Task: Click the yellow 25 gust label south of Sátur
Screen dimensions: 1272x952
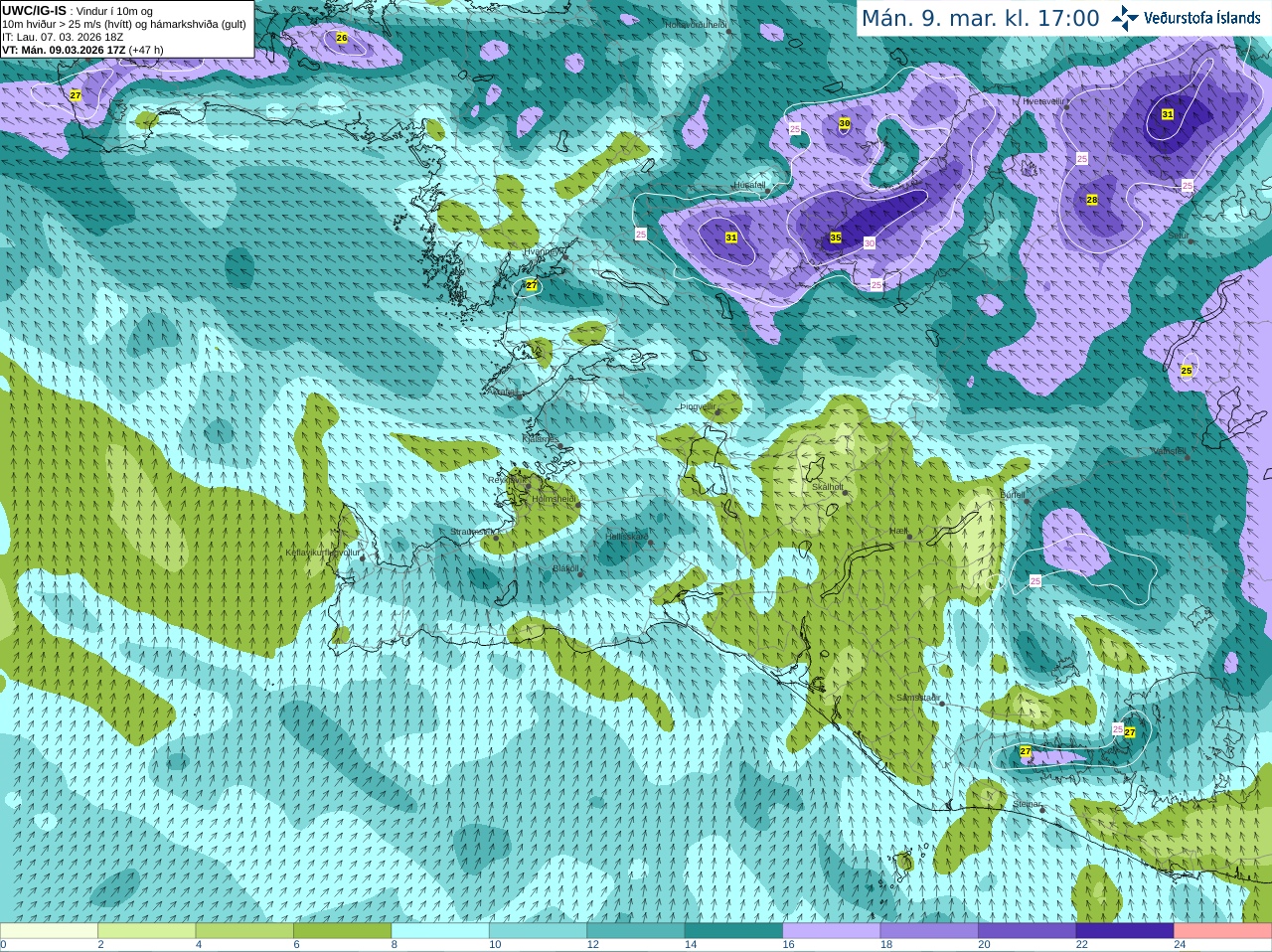Action: 1187,371
